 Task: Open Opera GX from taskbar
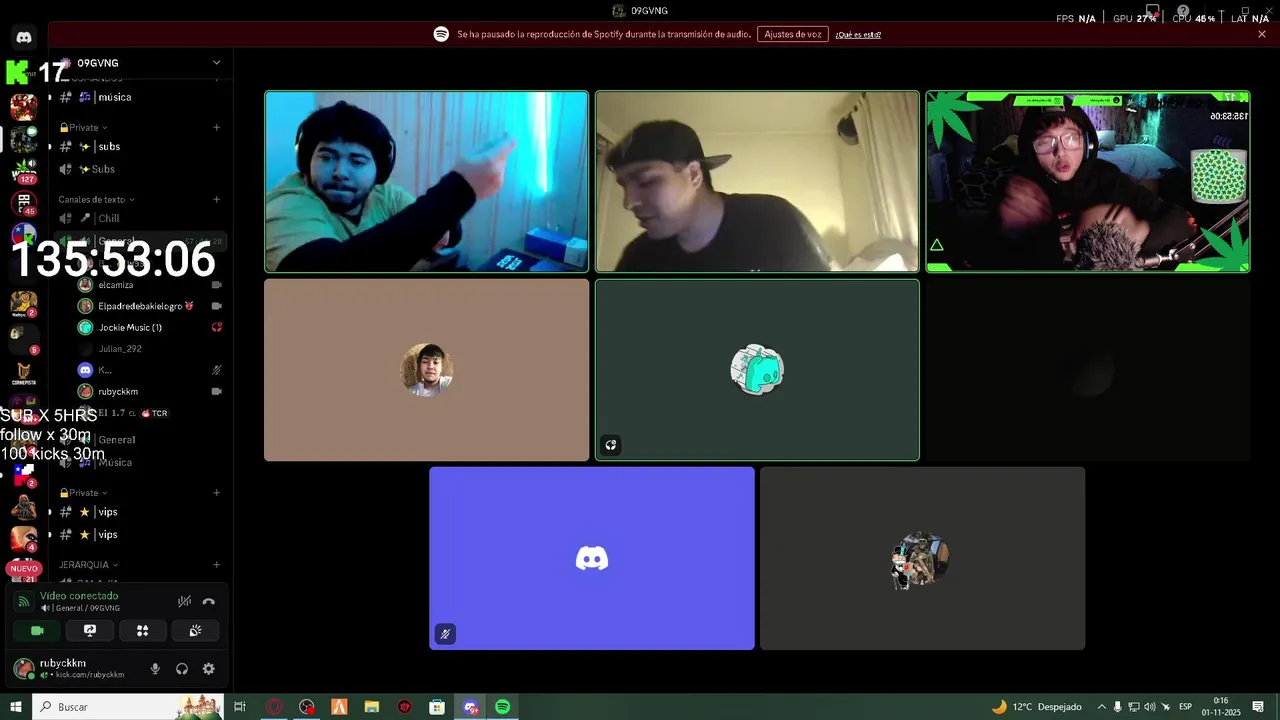pyautogui.click(x=274, y=707)
